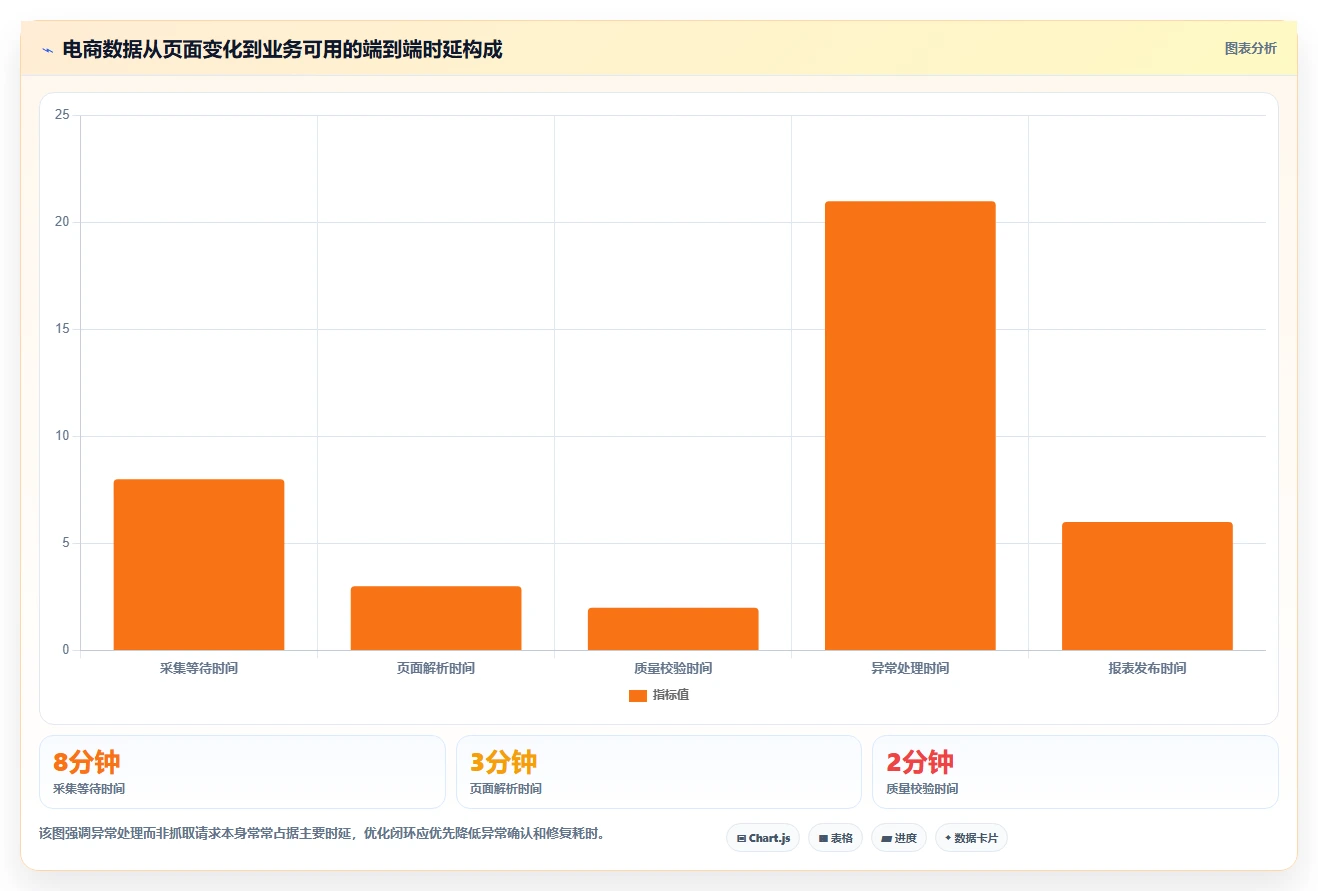Open the 2分钟 质量校验时间 data card
1318x891 pixels.
coord(1075,772)
